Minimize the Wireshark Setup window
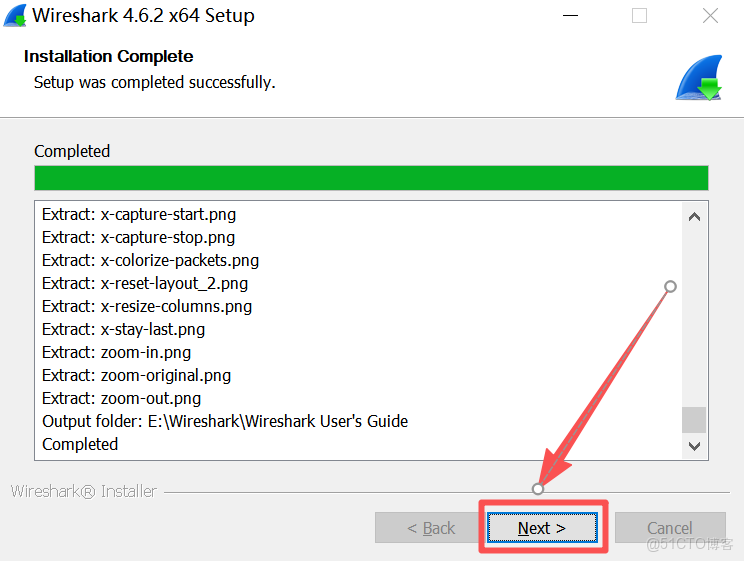The image size is (744, 561). pyautogui.click(x=571, y=16)
